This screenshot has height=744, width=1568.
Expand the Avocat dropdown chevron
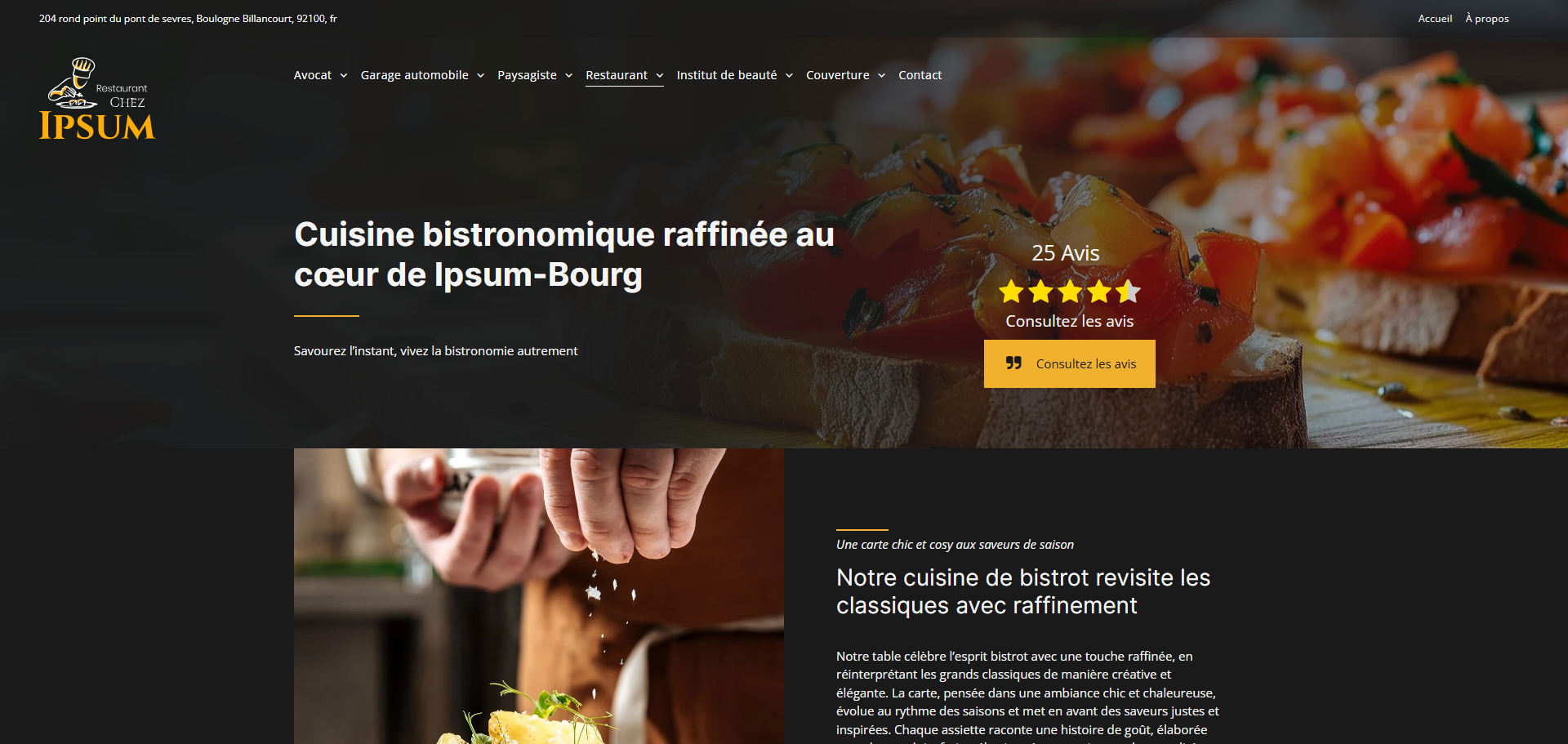pos(344,76)
